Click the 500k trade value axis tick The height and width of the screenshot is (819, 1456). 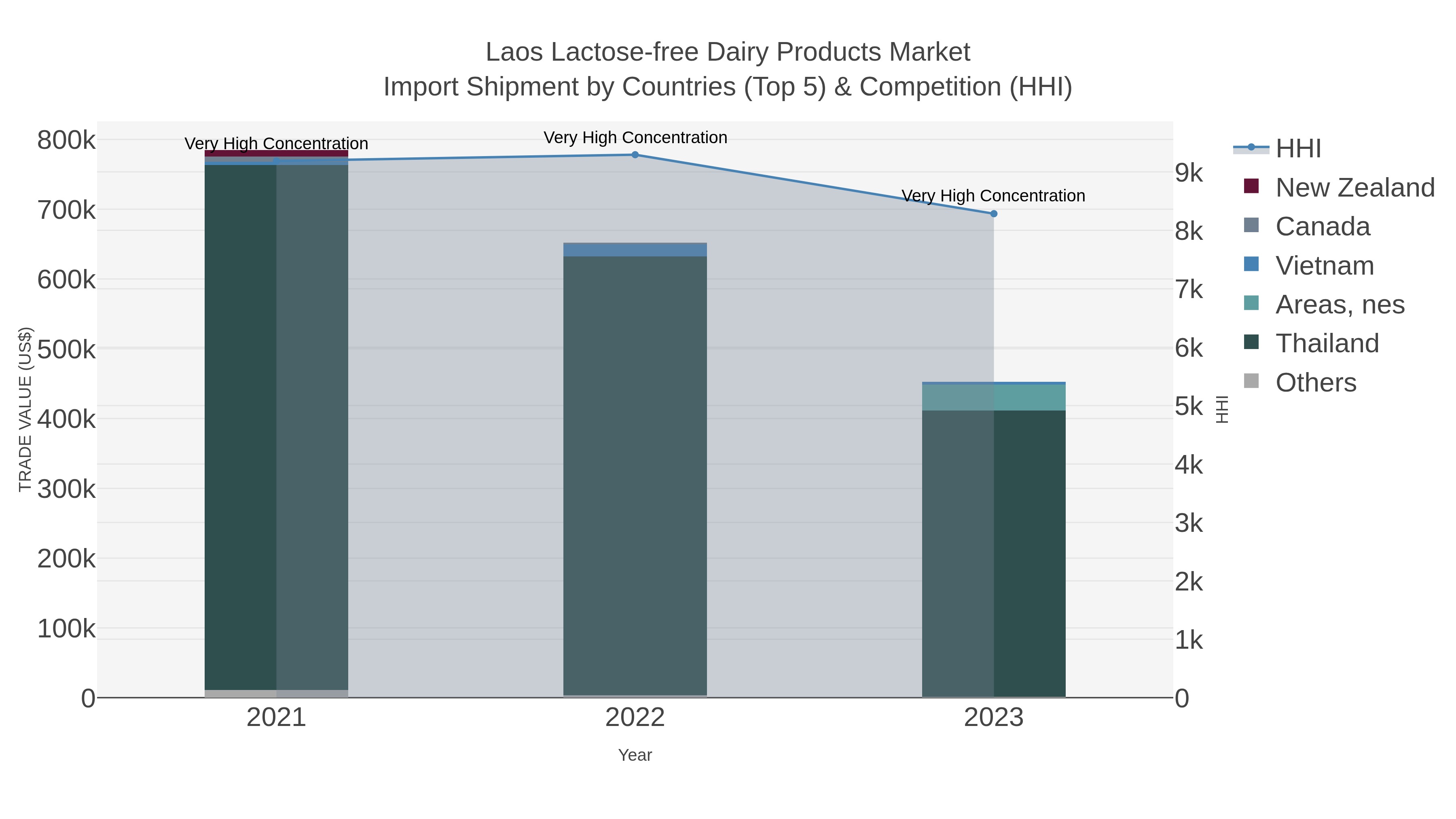[x=66, y=349]
